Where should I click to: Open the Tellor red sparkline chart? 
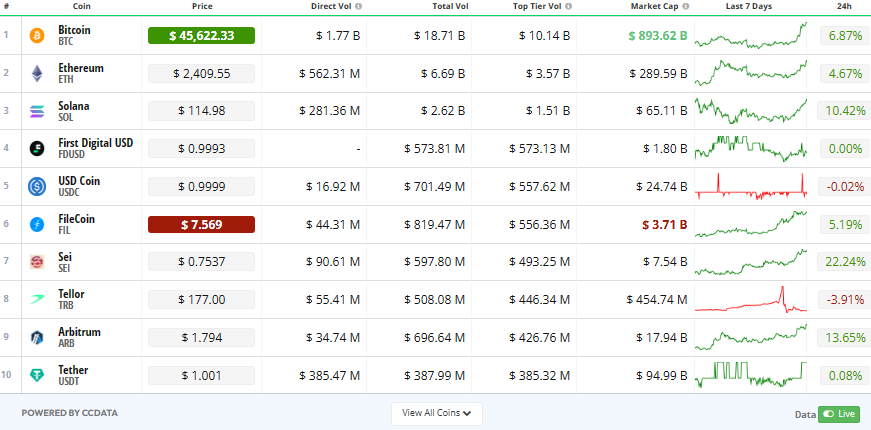pyautogui.click(x=750, y=299)
